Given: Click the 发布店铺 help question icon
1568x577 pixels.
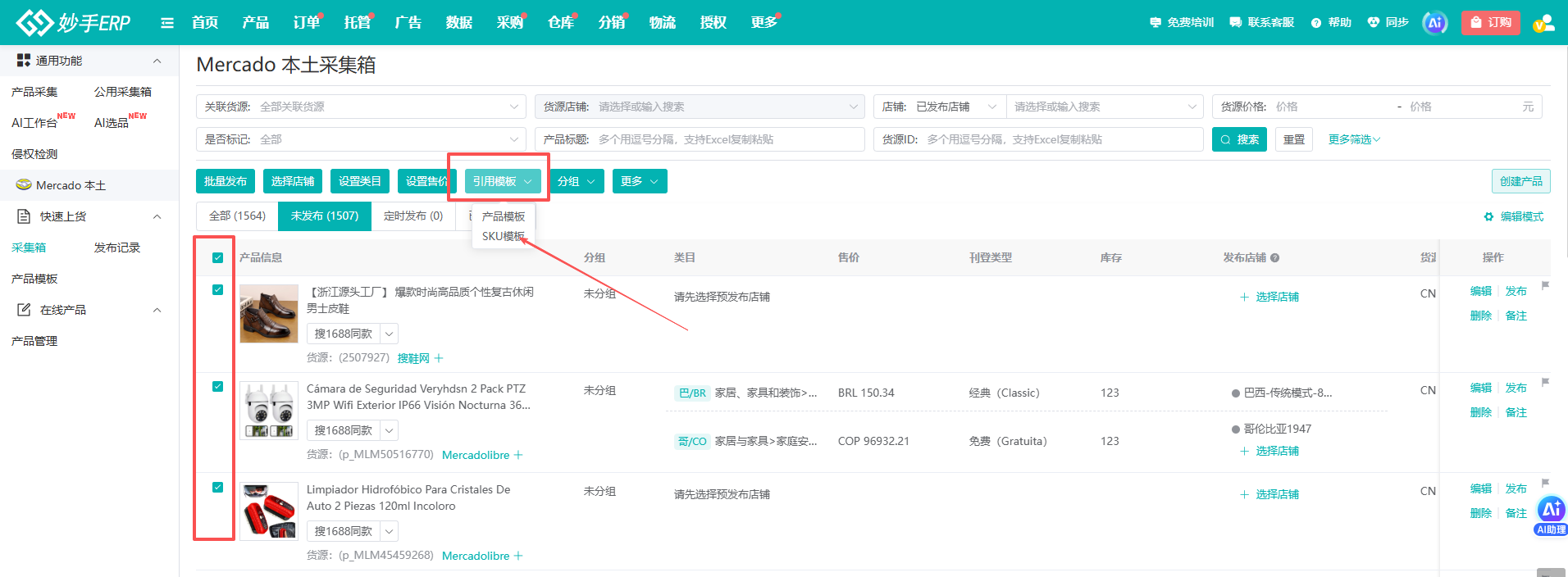Looking at the screenshot, I should point(1274,257).
